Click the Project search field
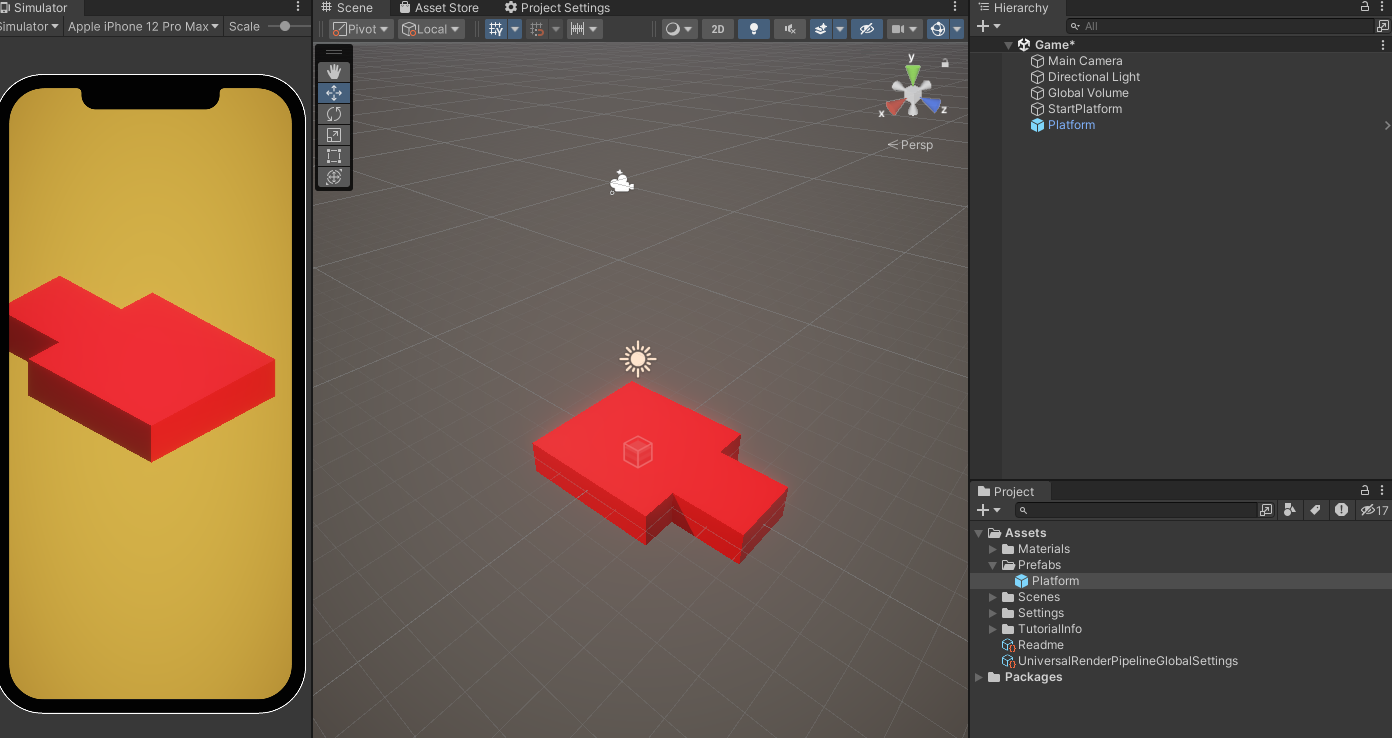Image resolution: width=1392 pixels, height=738 pixels. 1135,510
